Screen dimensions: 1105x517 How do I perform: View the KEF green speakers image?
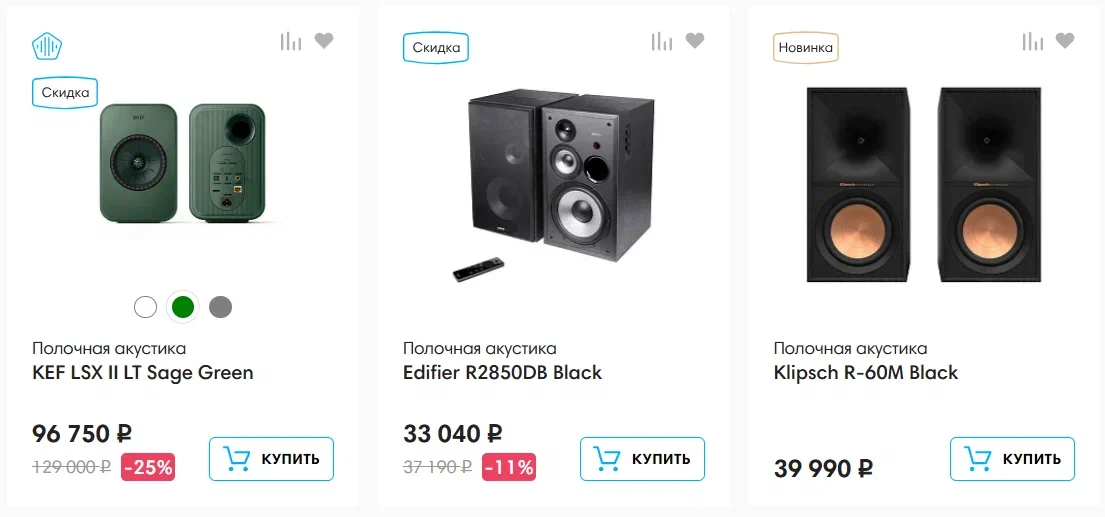coord(183,163)
